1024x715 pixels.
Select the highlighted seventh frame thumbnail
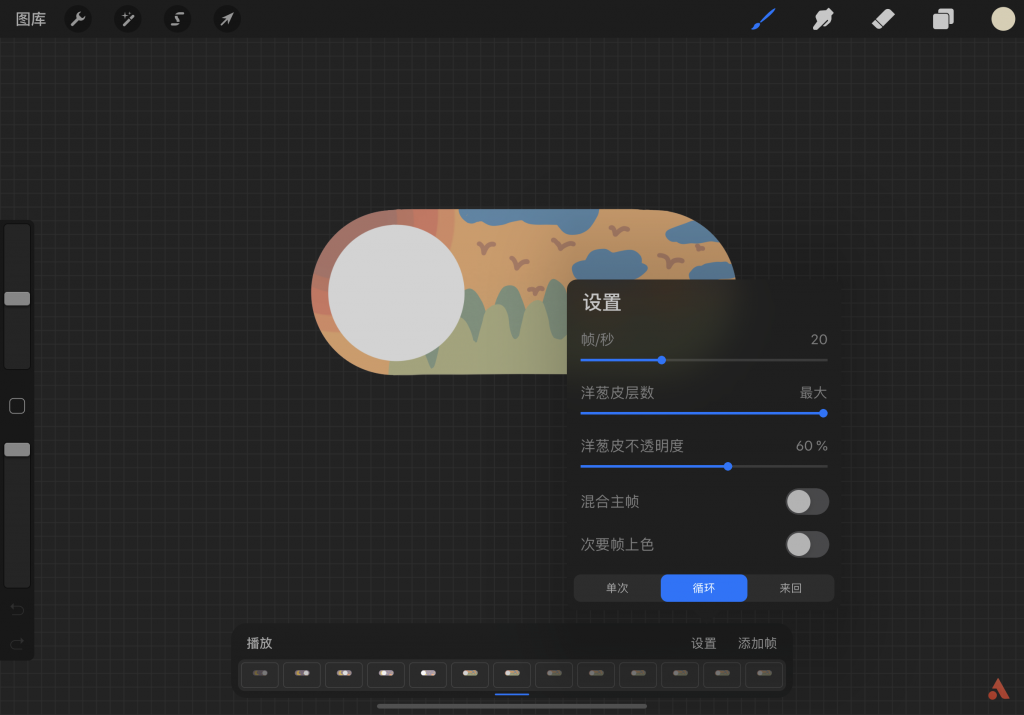pos(512,675)
